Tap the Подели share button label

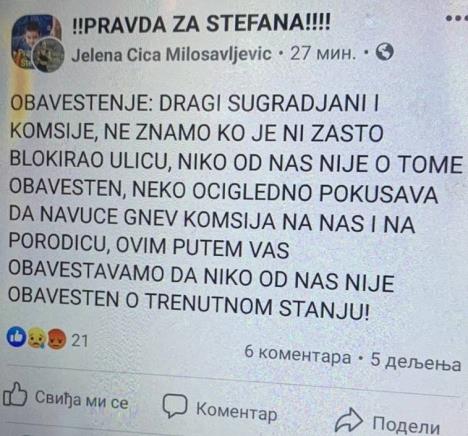(x=406, y=425)
